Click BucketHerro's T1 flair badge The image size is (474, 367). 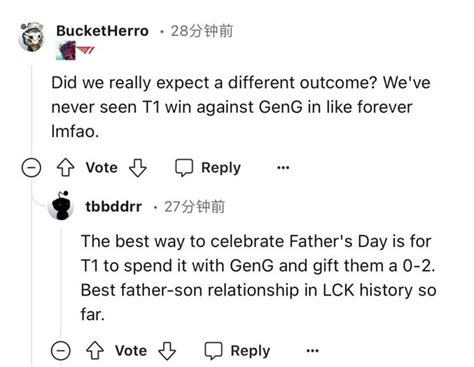pos(86,51)
